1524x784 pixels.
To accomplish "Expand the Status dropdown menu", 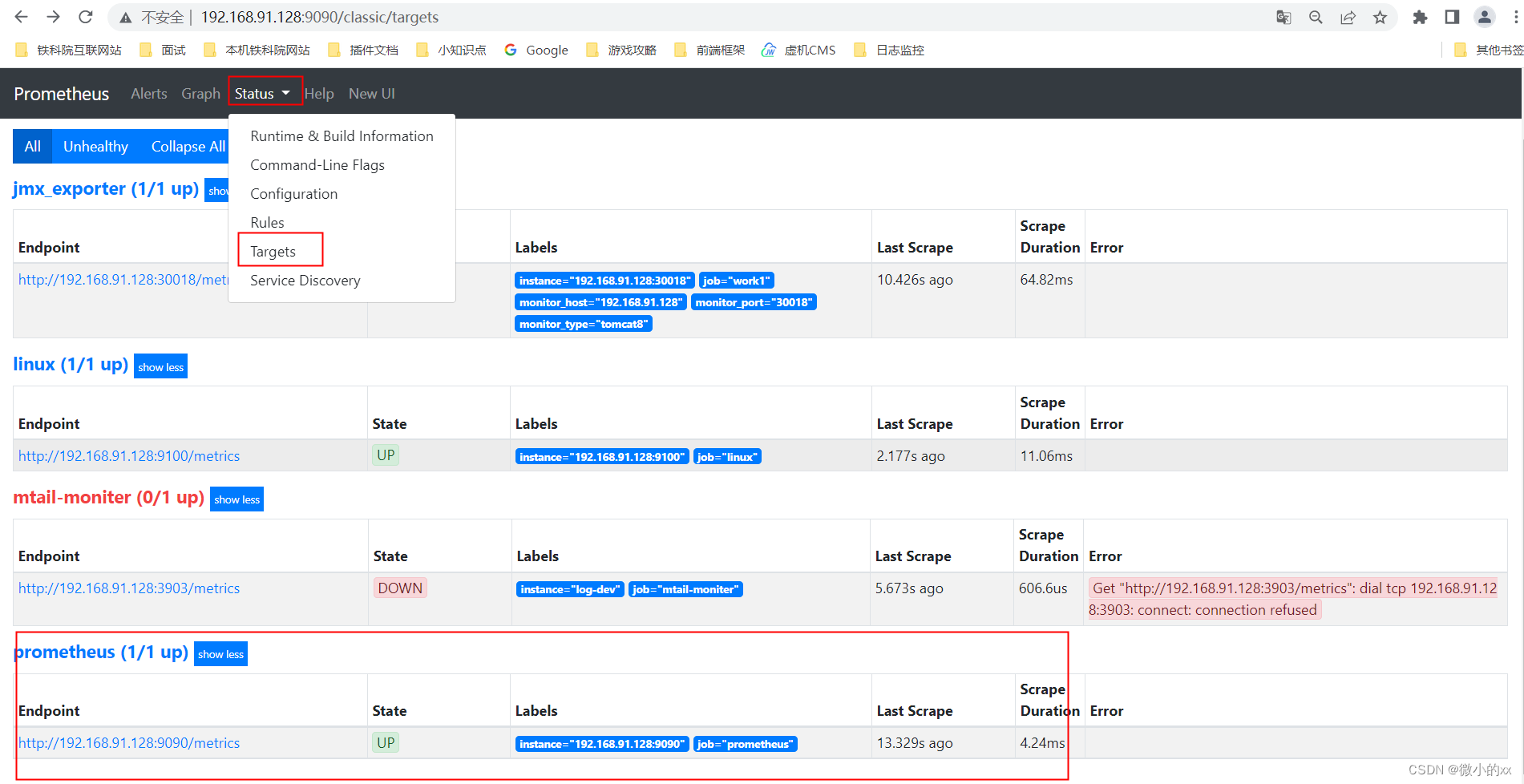I will (263, 94).
